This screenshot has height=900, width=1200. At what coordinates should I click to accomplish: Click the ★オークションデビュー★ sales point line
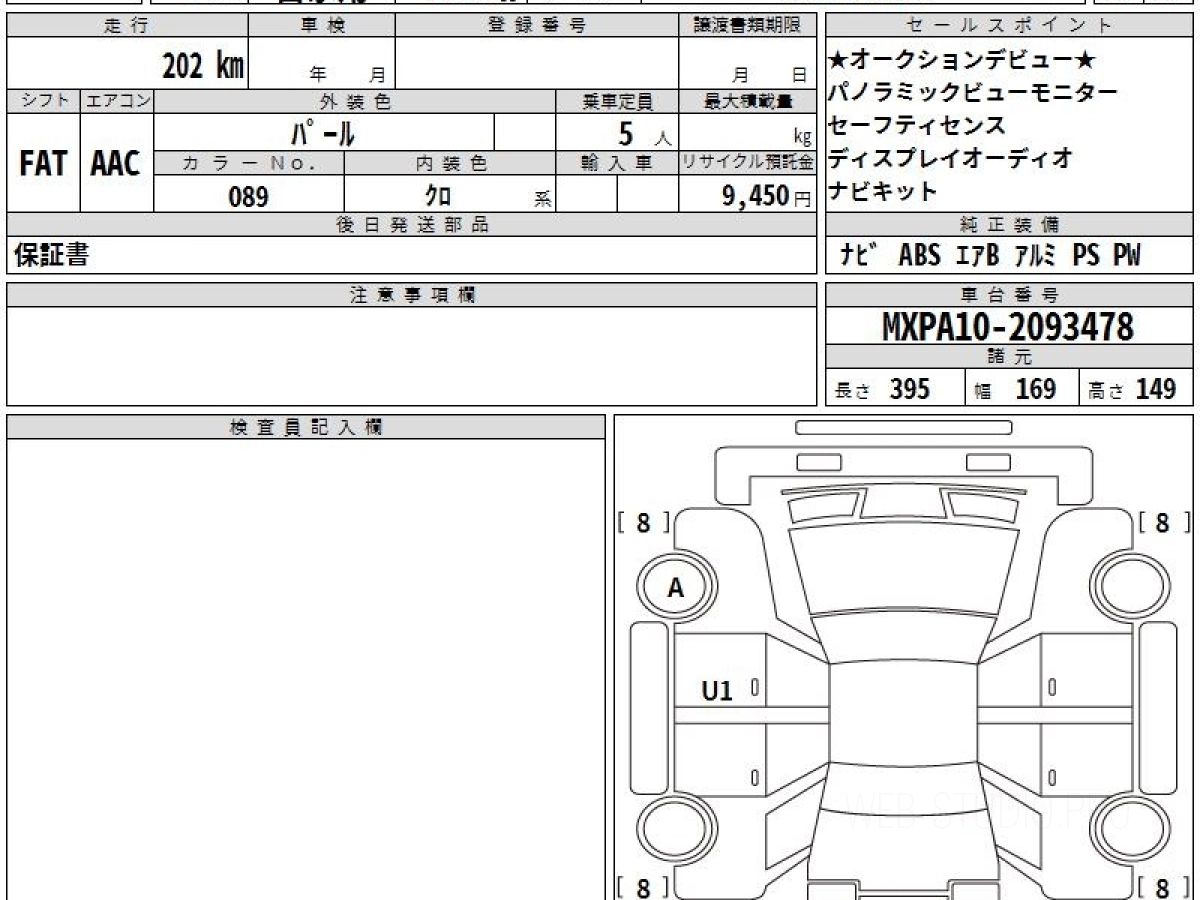coord(963,61)
